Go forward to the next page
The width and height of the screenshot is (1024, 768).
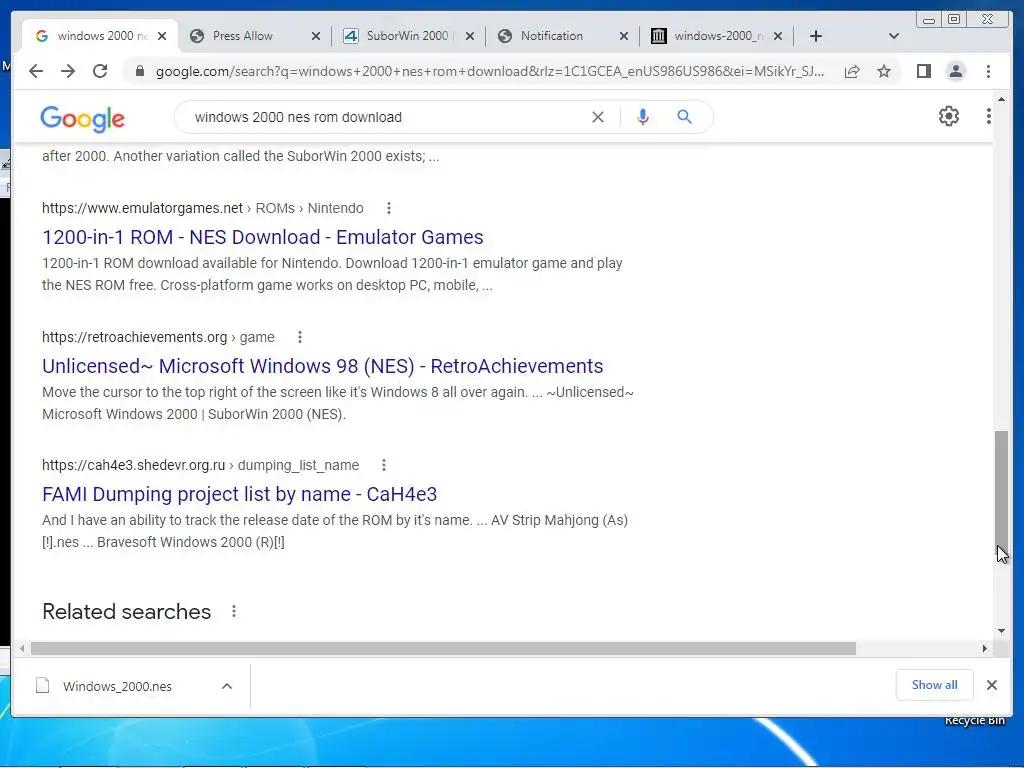coord(68,71)
